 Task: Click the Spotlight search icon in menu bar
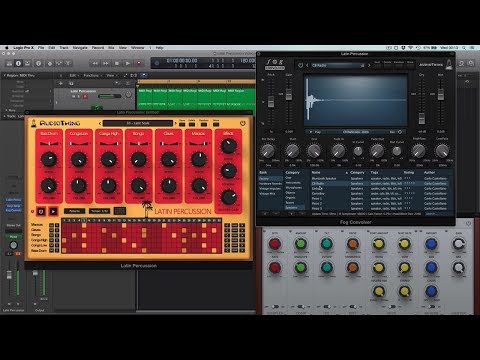click(x=464, y=48)
